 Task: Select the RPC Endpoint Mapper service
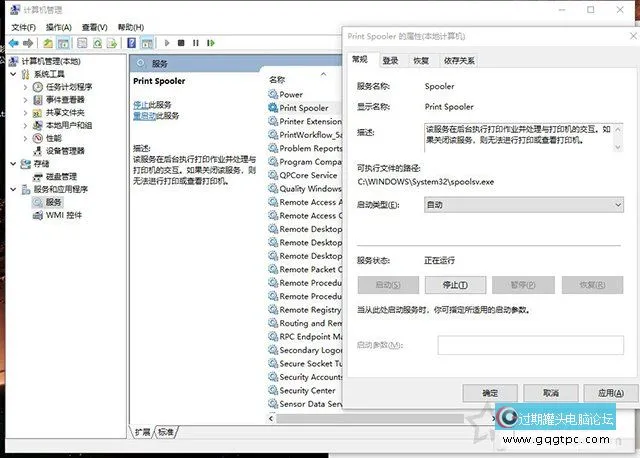point(311,337)
